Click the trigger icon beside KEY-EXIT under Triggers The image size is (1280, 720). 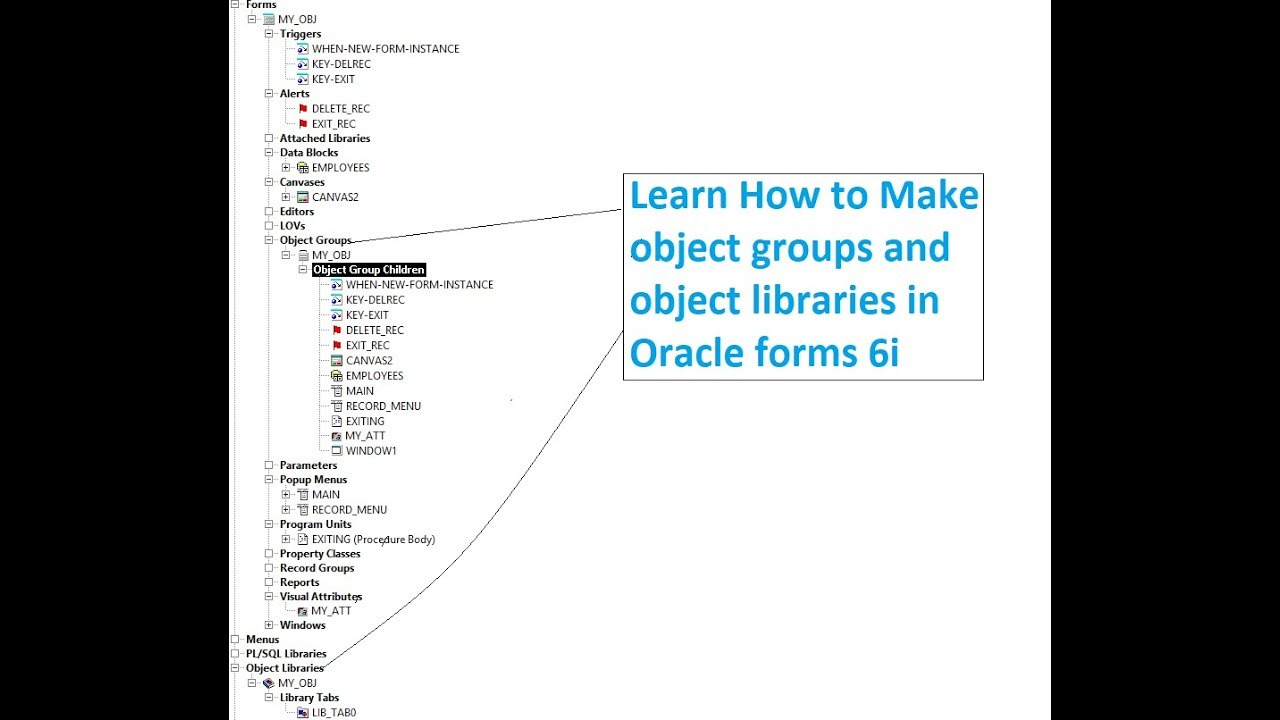tap(303, 79)
